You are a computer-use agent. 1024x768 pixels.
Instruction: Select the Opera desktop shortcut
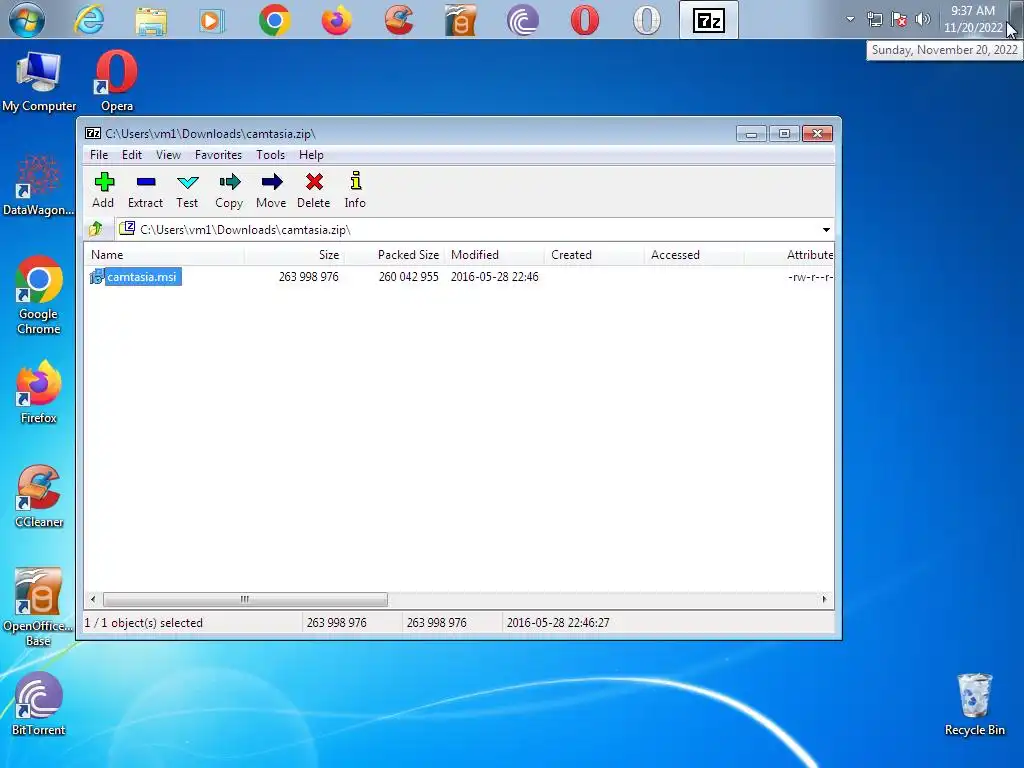(117, 82)
